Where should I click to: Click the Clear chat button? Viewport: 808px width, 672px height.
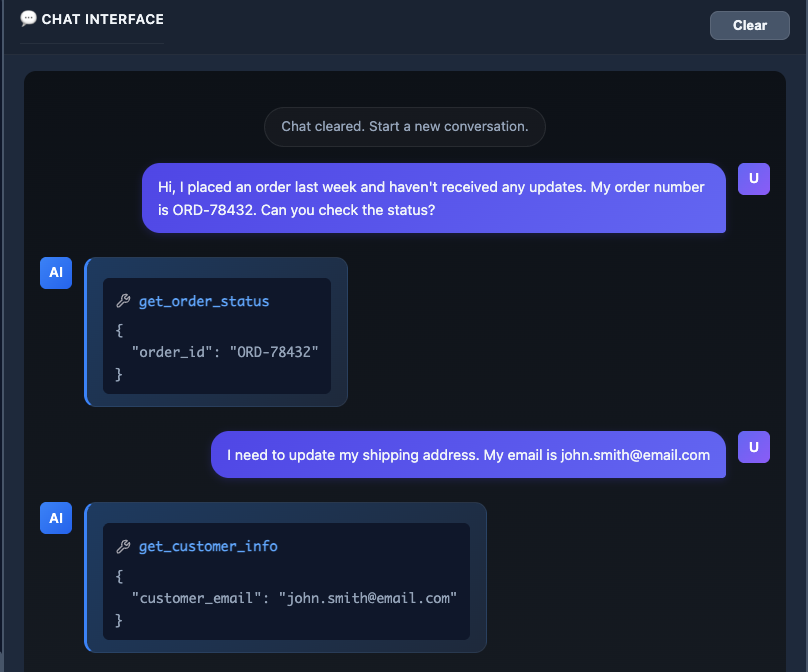tap(749, 25)
